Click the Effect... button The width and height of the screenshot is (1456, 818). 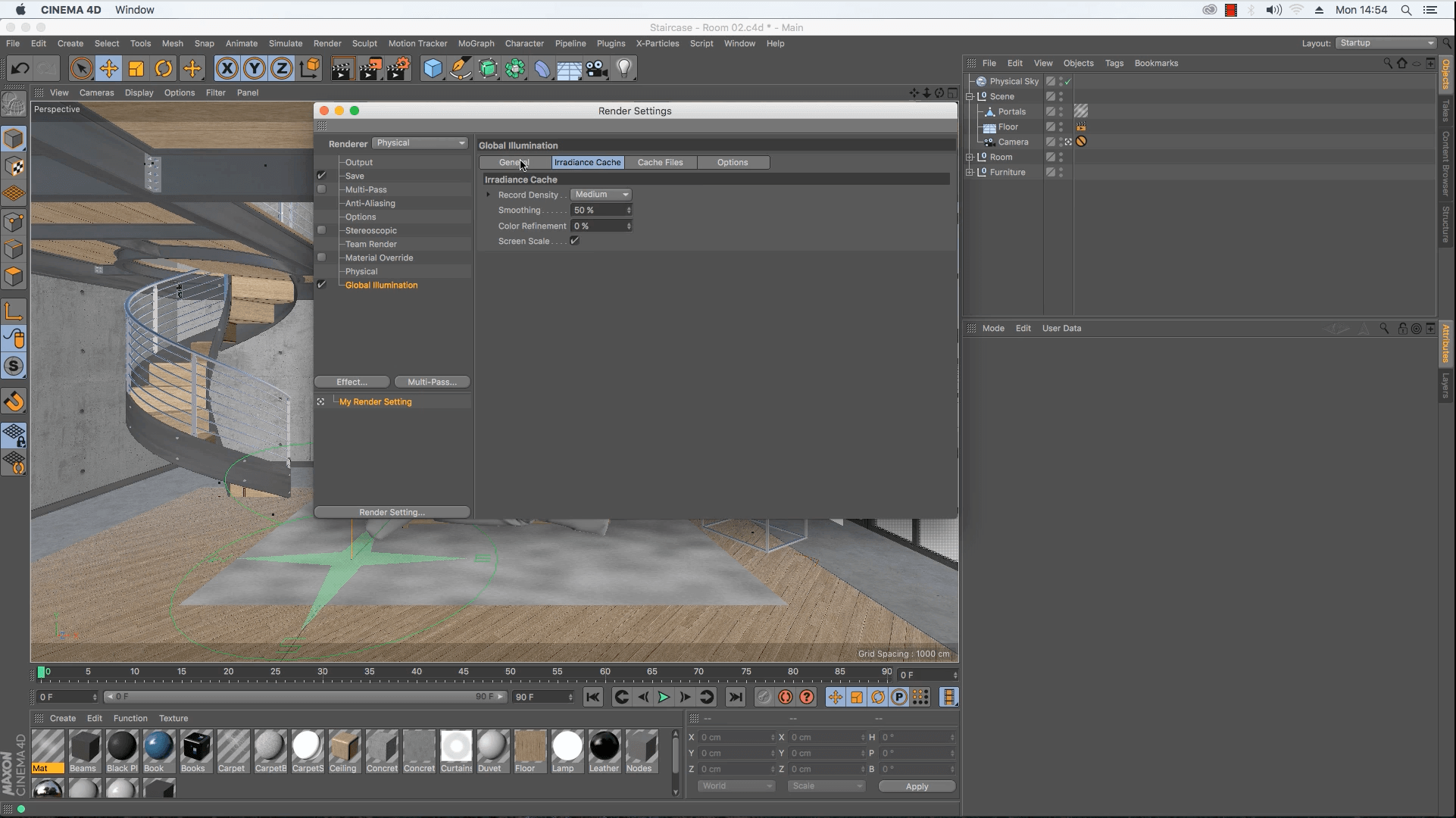(x=352, y=382)
